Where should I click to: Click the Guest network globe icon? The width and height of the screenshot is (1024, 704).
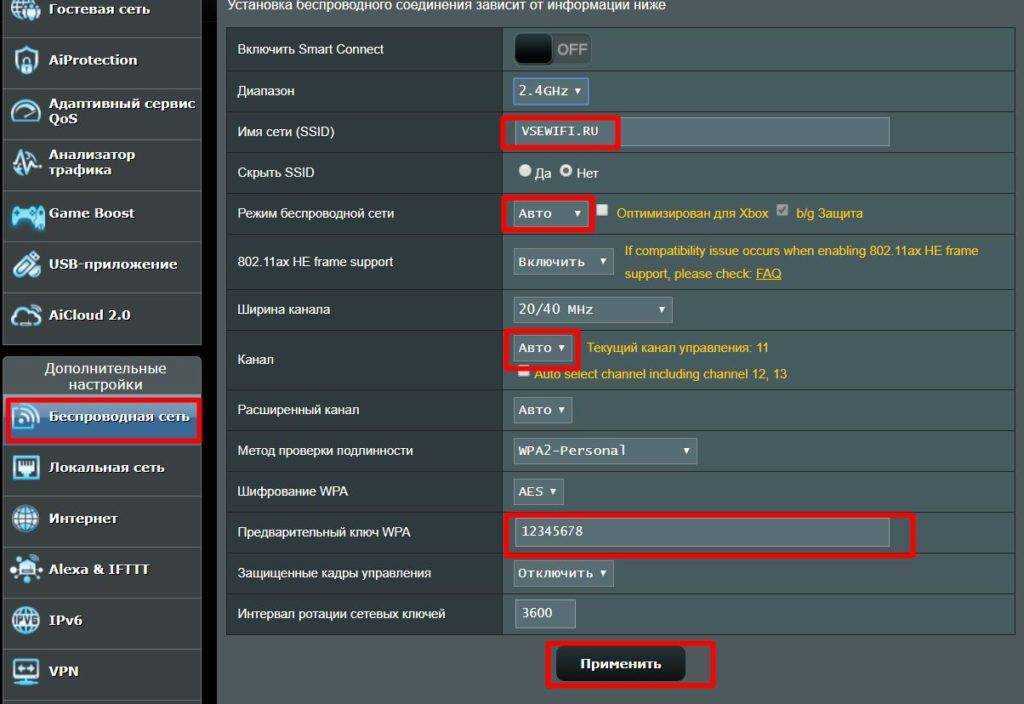[x=25, y=9]
